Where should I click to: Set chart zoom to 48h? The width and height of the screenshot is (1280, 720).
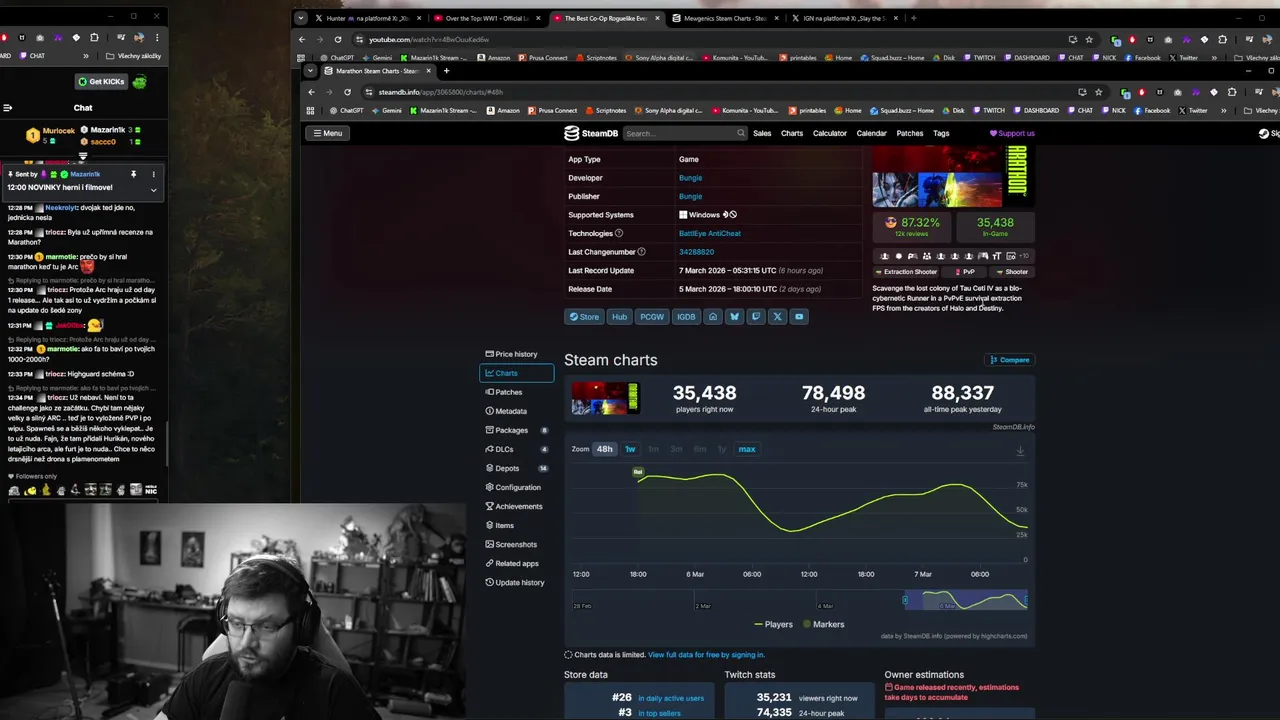[604, 449]
